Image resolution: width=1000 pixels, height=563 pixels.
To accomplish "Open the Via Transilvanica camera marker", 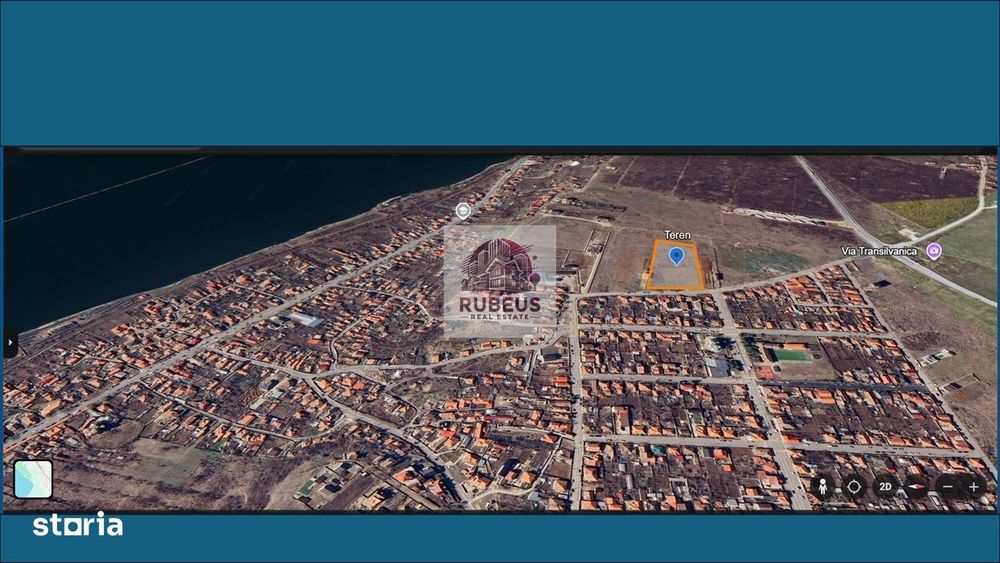I will pos(934,251).
